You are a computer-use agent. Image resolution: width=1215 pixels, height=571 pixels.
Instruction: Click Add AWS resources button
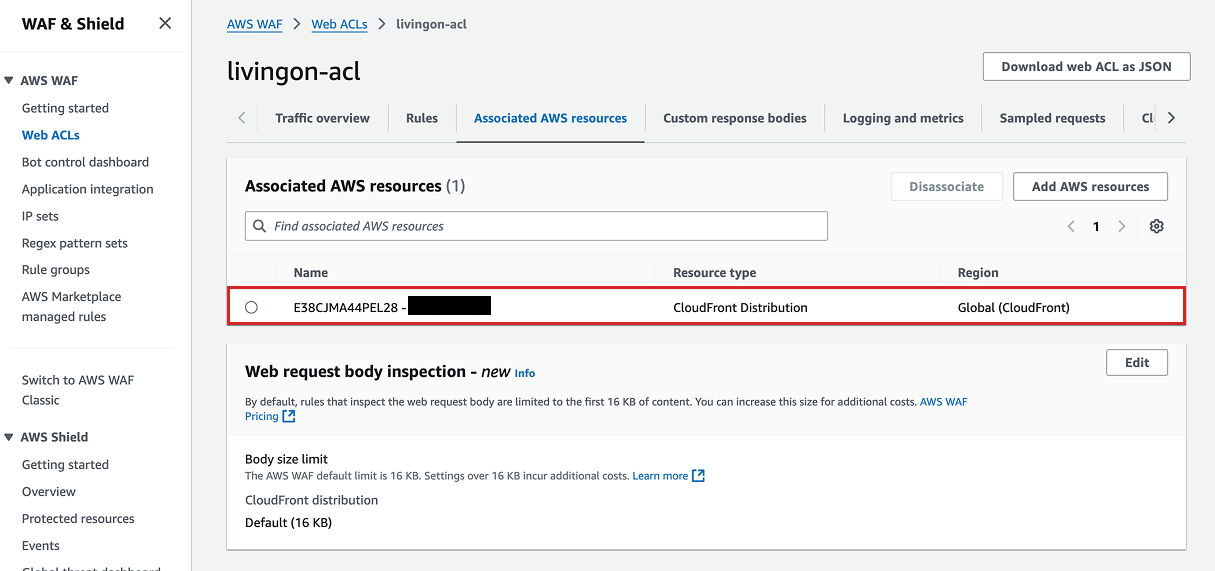pyautogui.click(x=1090, y=186)
